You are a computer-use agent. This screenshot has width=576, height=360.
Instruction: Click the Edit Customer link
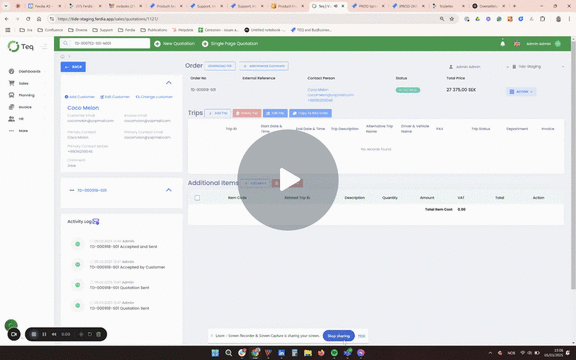115,97
